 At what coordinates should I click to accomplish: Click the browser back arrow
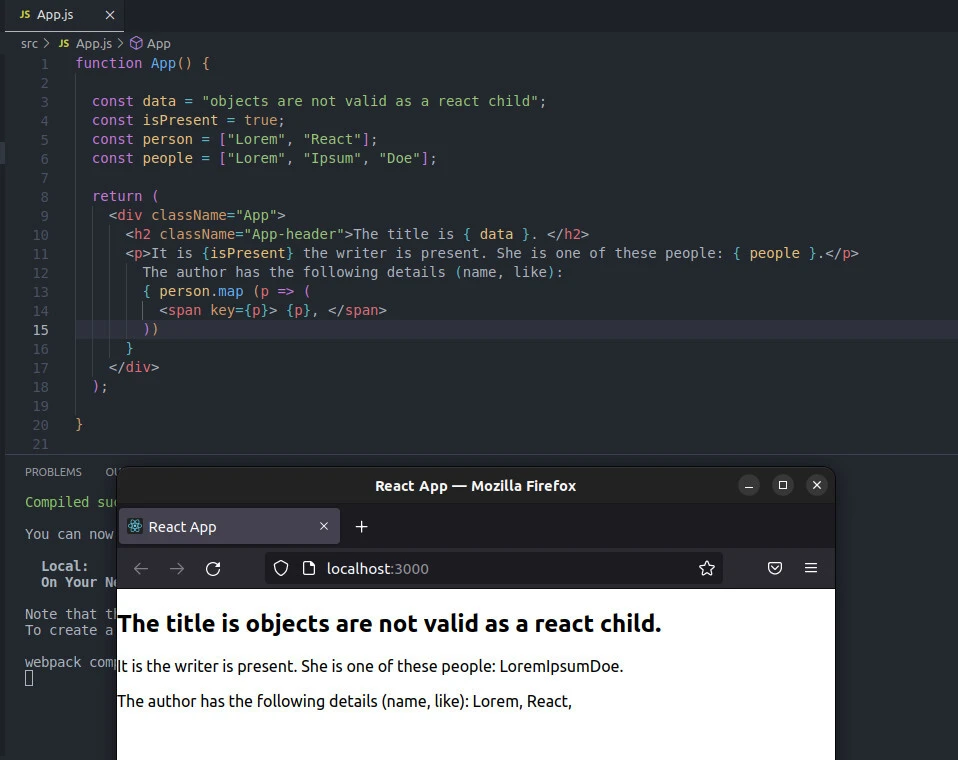[141, 569]
